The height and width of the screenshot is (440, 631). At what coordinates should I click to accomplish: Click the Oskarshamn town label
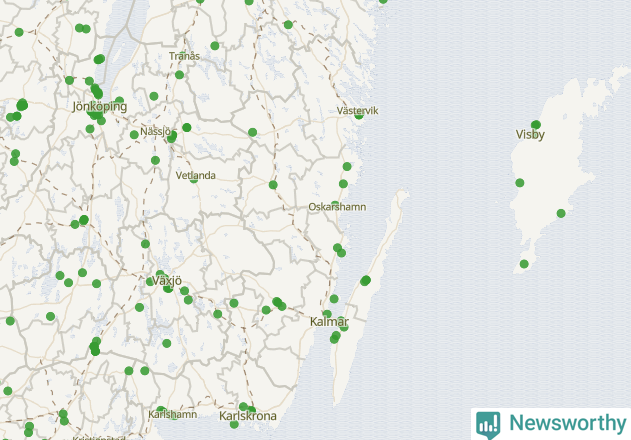pyautogui.click(x=337, y=207)
